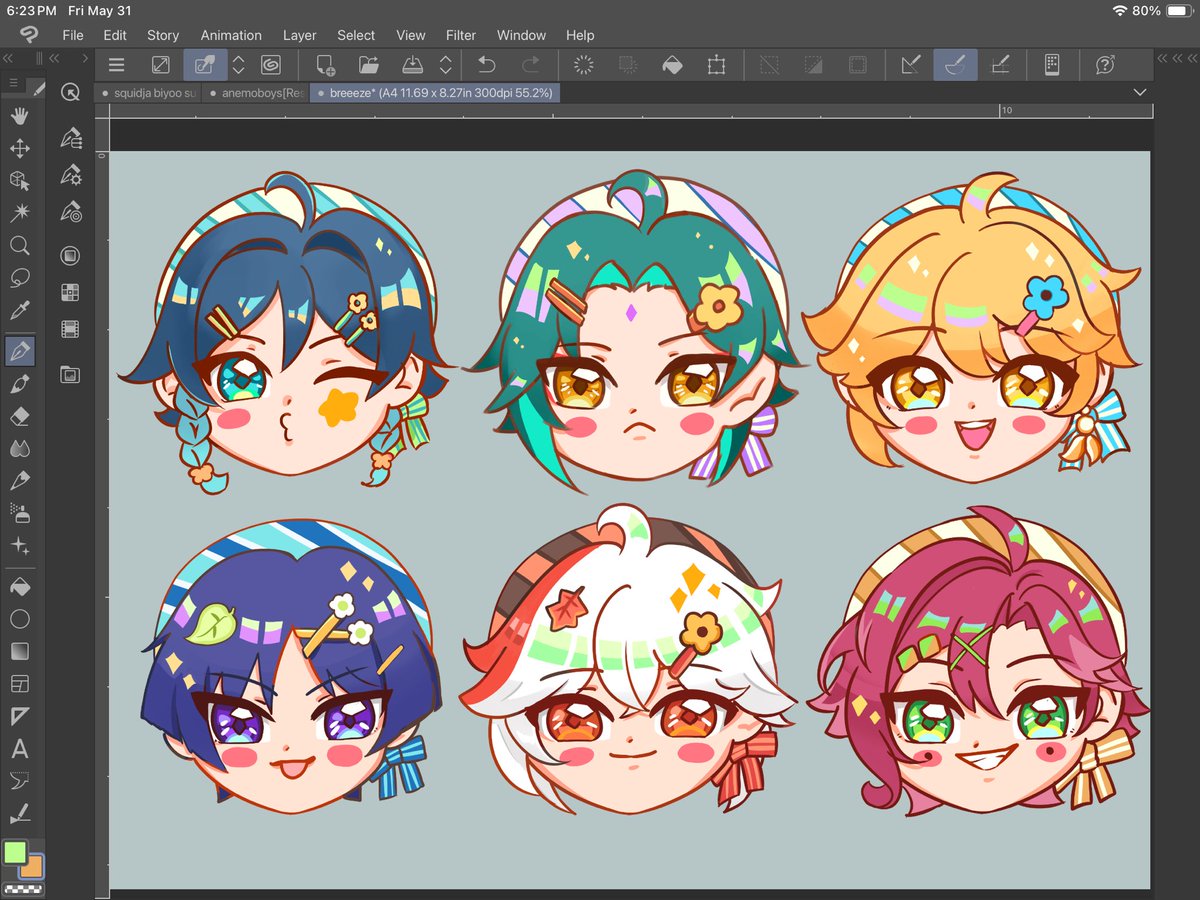This screenshot has width=1200, height=900.
Task: Expand the up-down arrows beside gesture button
Action: click(238, 65)
